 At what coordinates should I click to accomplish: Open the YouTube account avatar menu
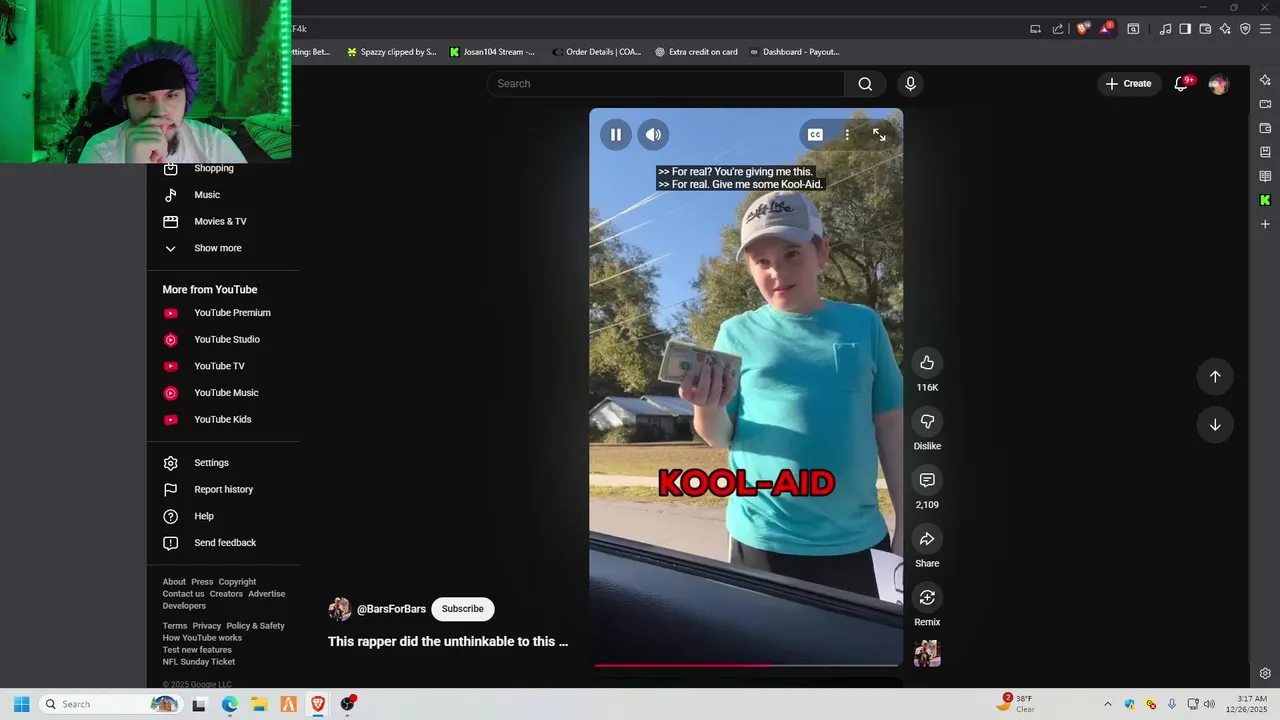1218,85
